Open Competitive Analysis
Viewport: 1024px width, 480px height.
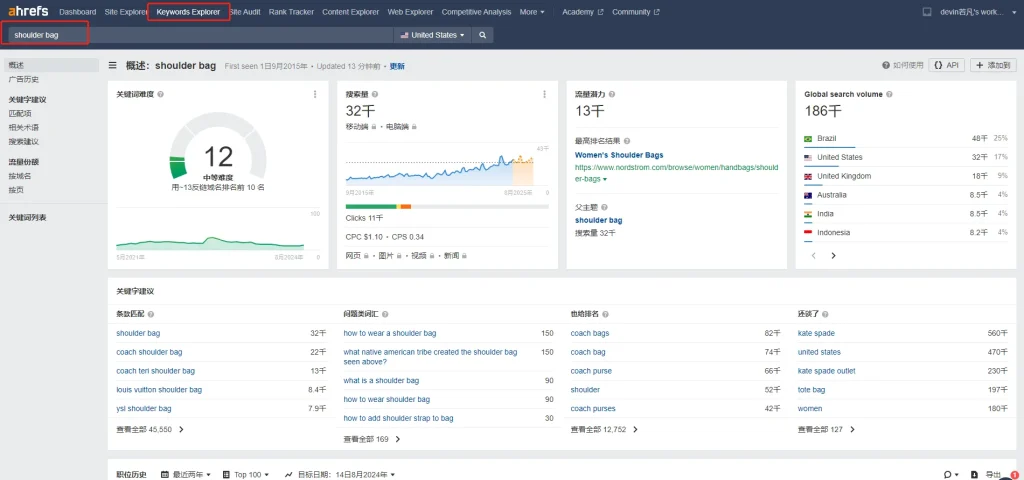click(476, 12)
